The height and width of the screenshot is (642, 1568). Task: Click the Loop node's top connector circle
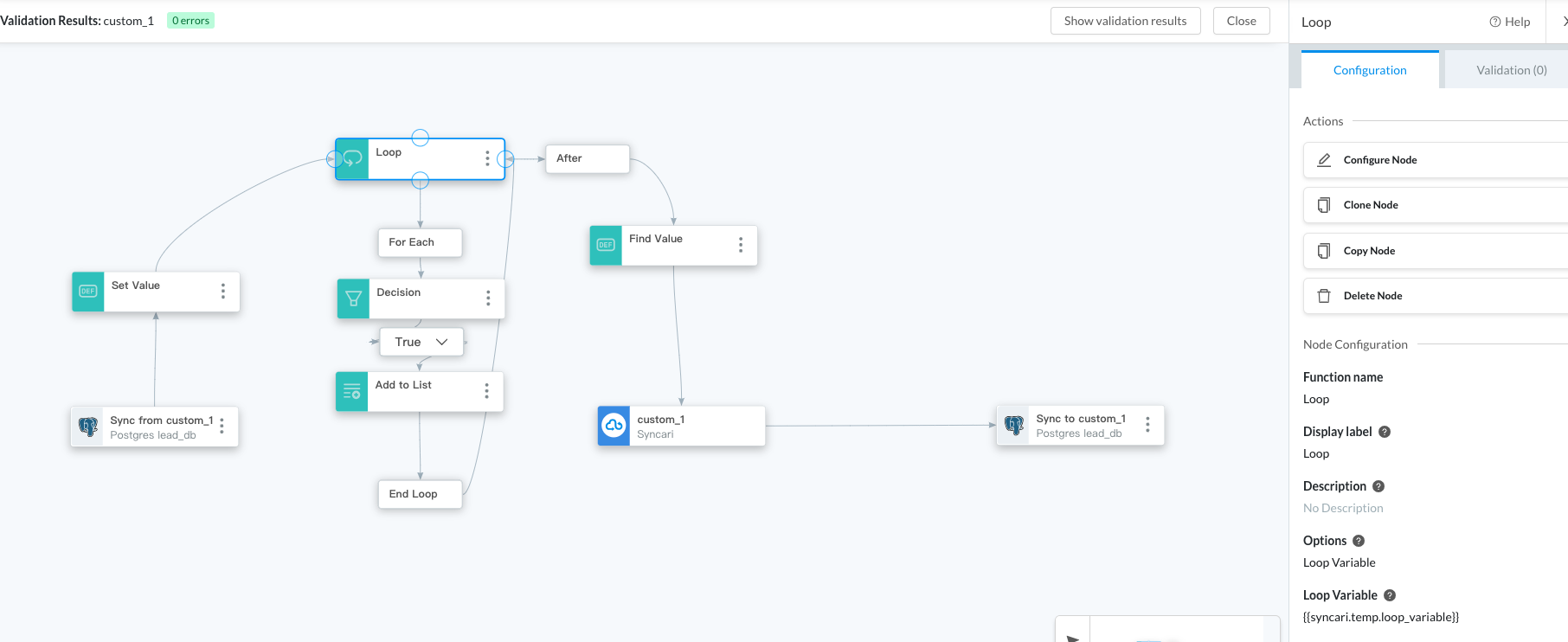pos(421,138)
